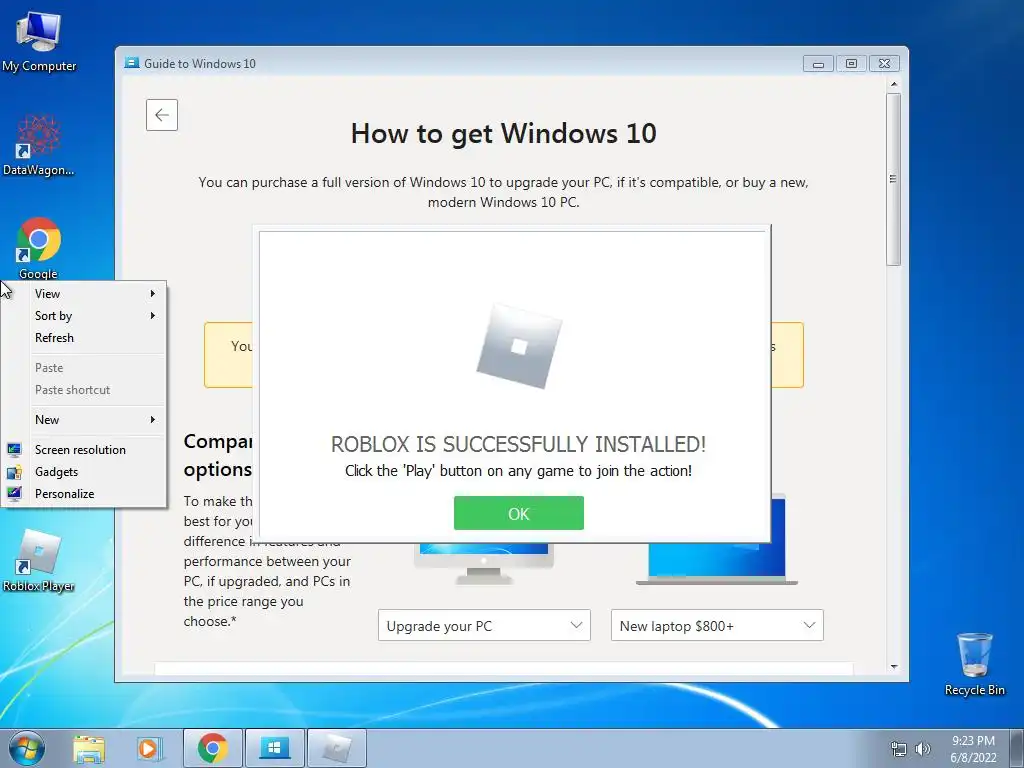This screenshot has width=1024, height=768.
Task: Click the ROBLOX IS SUCCESSFULLY INSTALLED text
Action: coord(519,444)
